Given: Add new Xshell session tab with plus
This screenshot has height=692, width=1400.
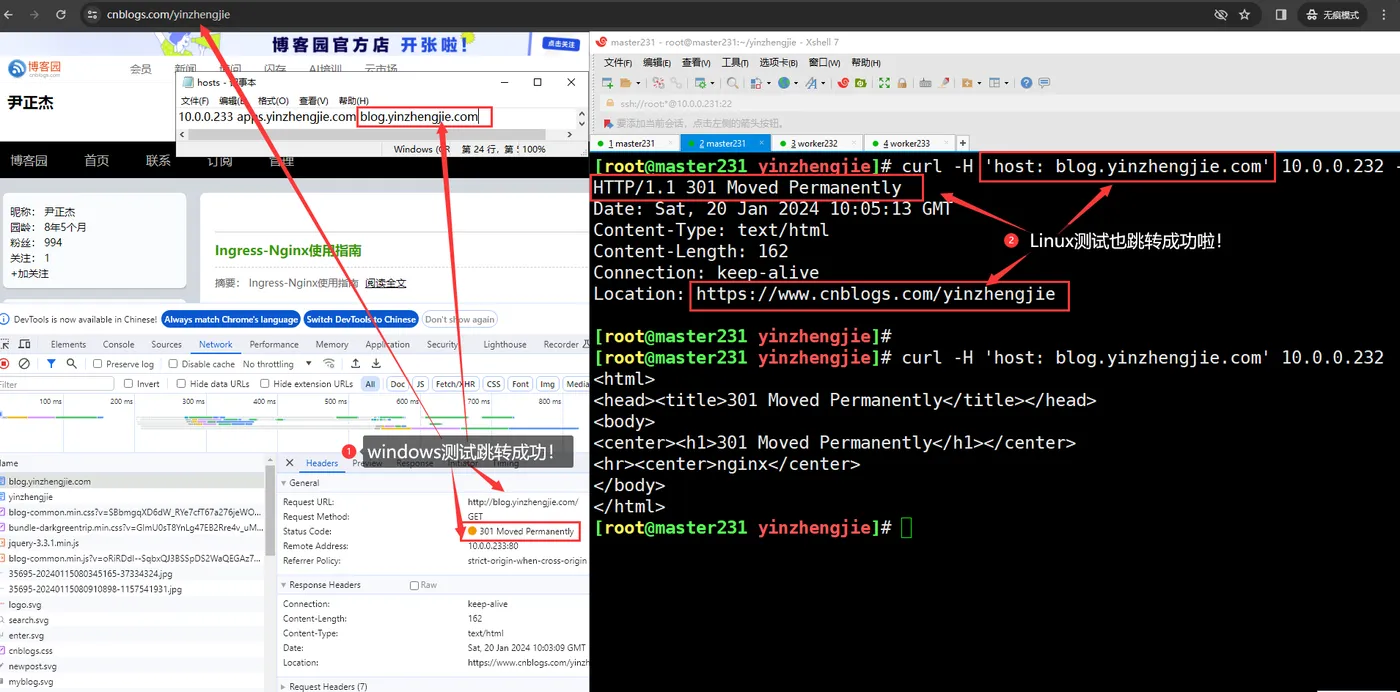Looking at the screenshot, I should (963, 143).
